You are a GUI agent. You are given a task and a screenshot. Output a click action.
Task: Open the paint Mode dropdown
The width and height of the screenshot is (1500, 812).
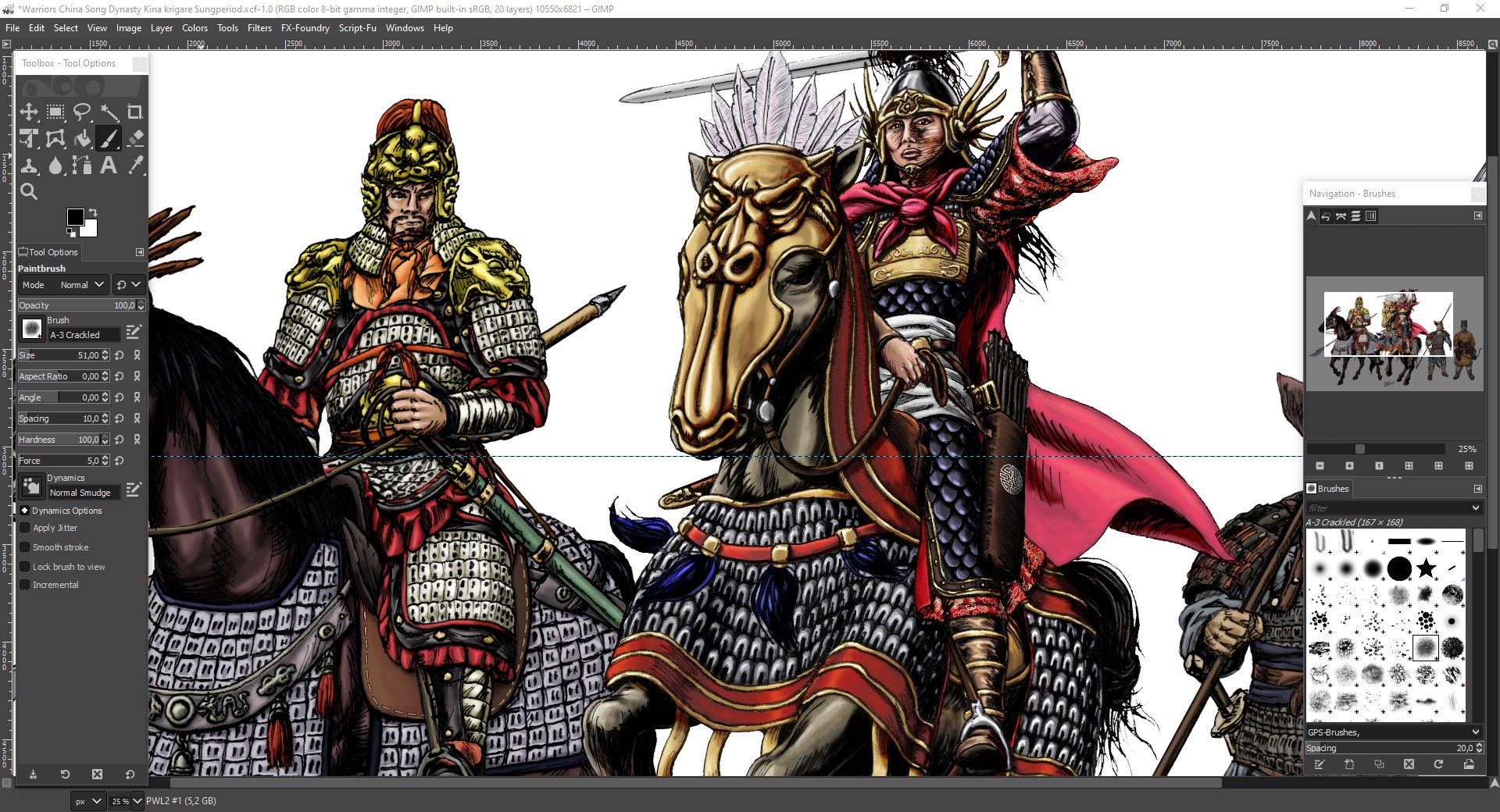coord(82,285)
